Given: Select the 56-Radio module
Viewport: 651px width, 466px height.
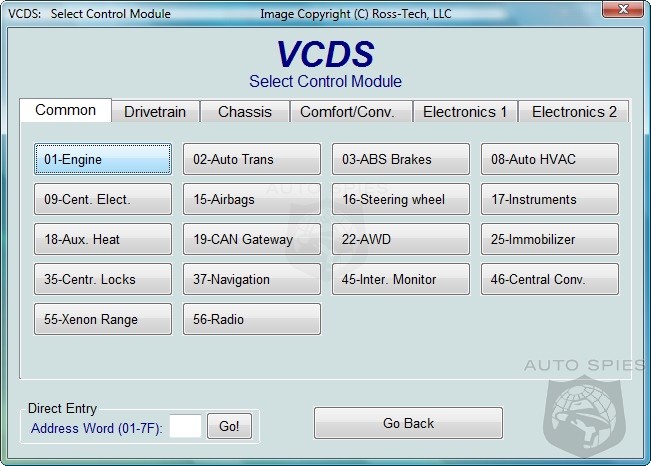Looking at the screenshot, I should 251,319.
